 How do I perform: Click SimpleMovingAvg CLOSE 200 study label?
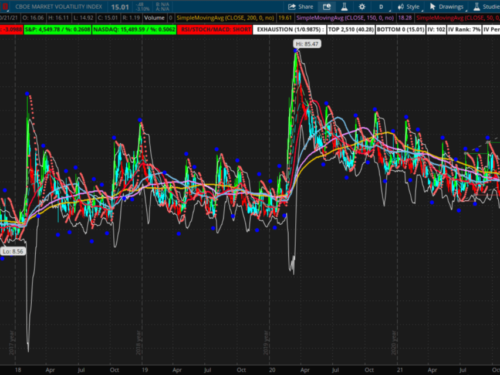[x=225, y=18]
